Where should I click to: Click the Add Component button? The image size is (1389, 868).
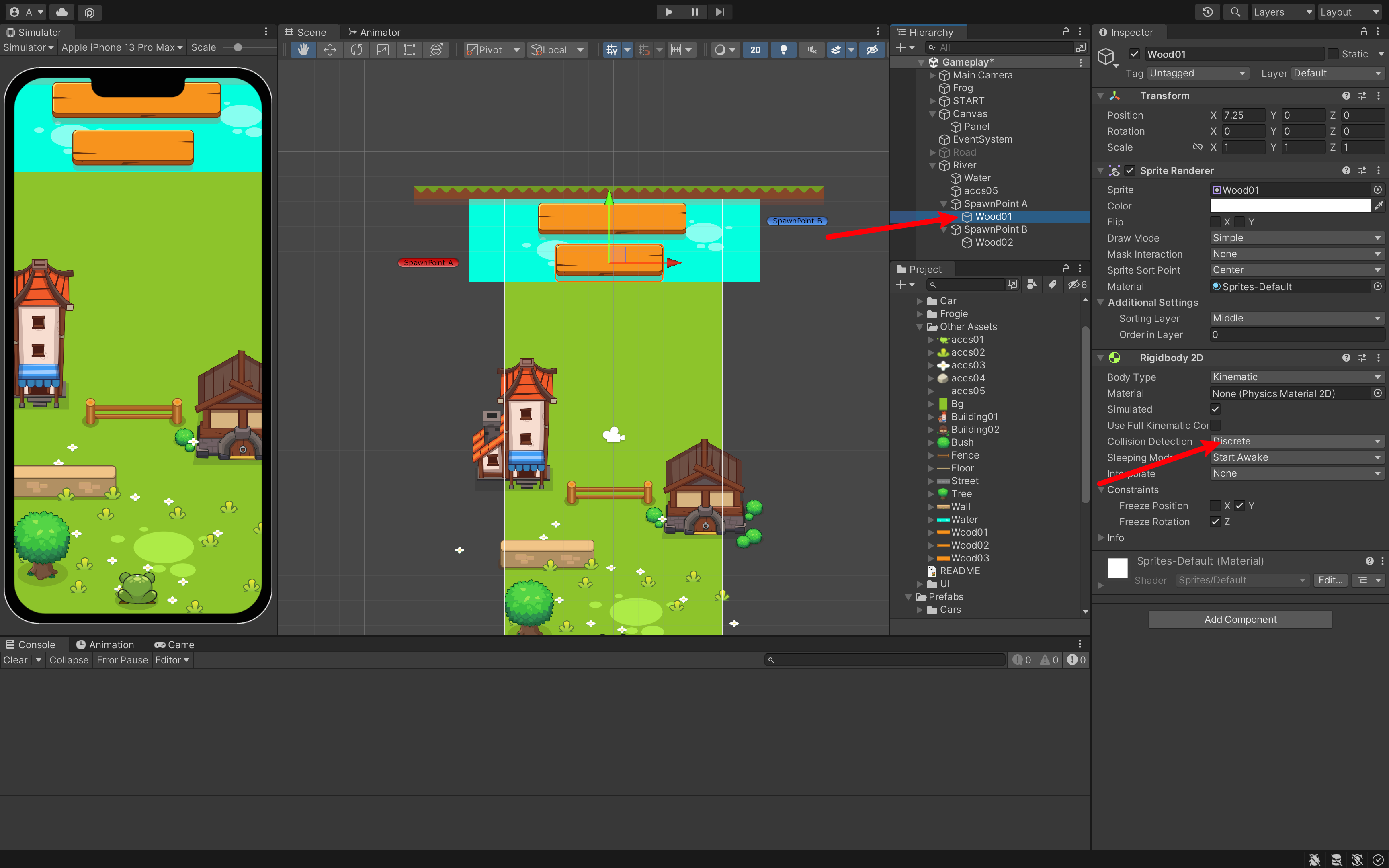(1240, 619)
